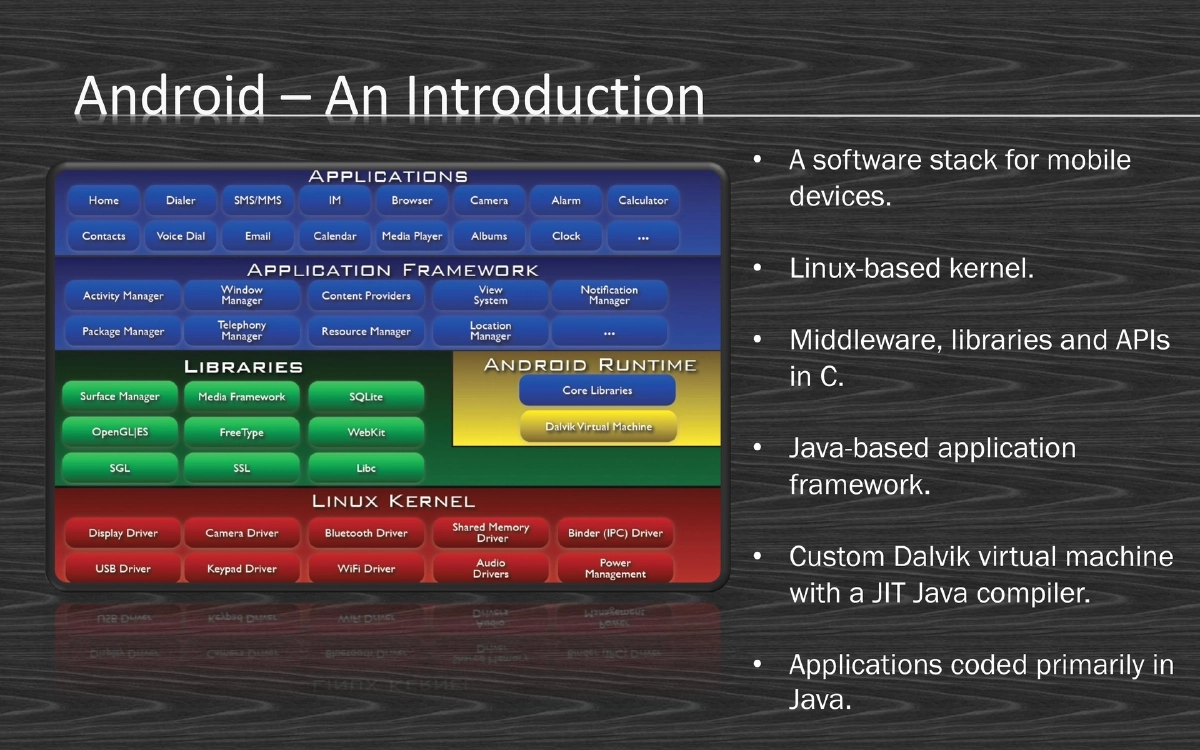Select the Home app in Applications layer
The image size is (1200, 750).
pos(101,200)
